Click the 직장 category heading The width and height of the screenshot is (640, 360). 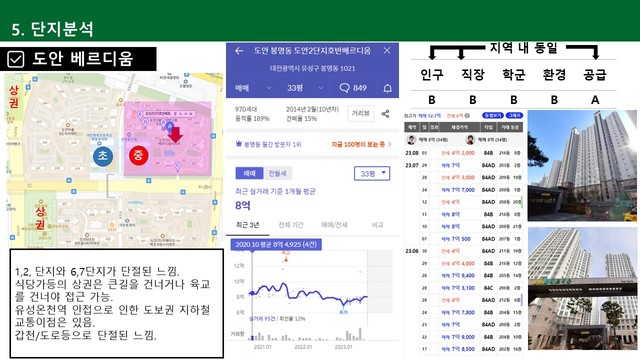click(473, 75)
